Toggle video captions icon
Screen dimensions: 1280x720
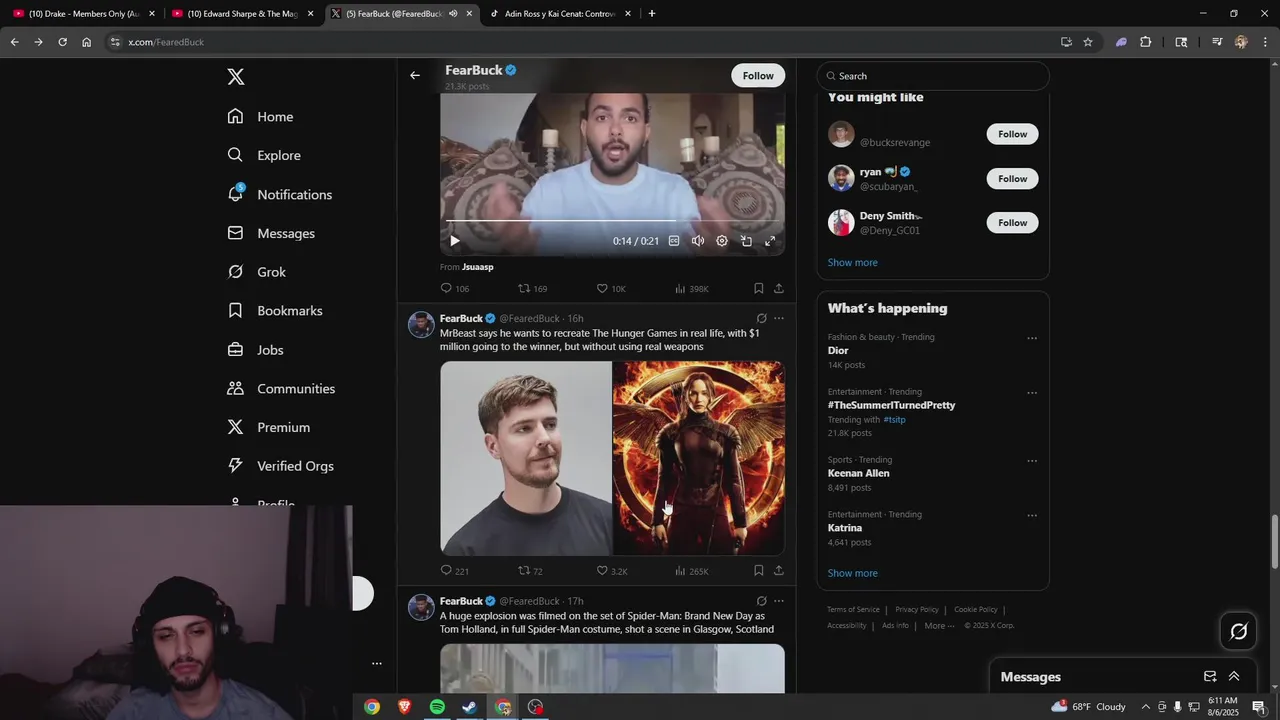point(674,241)
